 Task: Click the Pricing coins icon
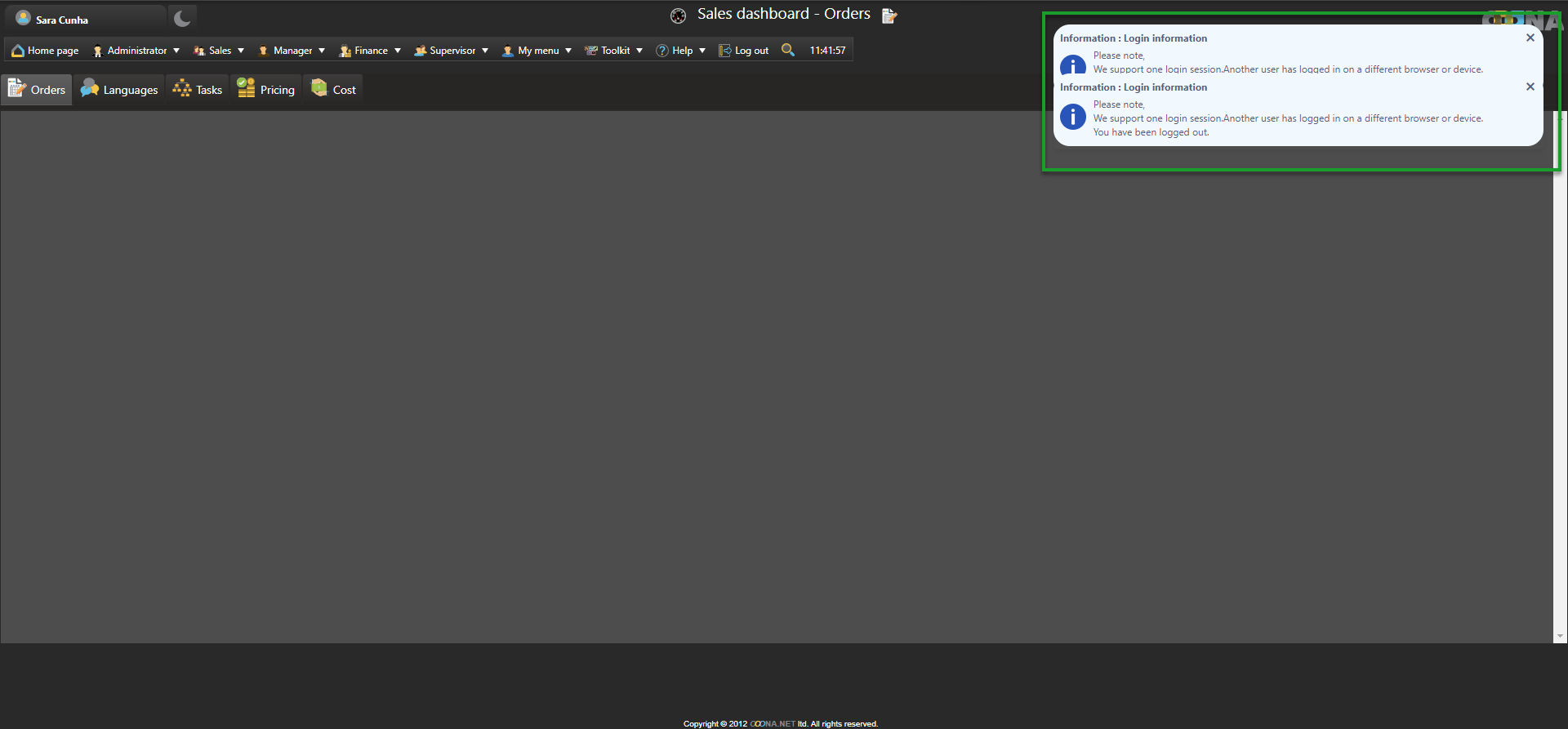coord(246,89)
